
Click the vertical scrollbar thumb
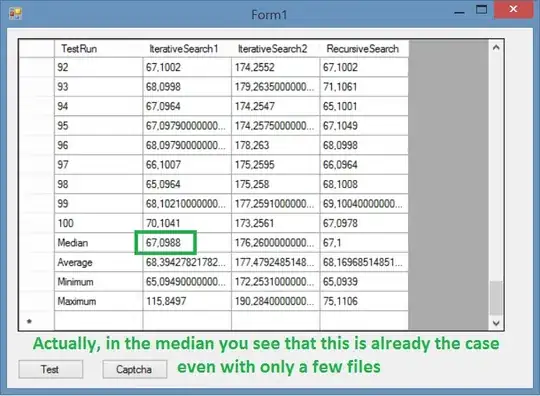coord(496,298)
